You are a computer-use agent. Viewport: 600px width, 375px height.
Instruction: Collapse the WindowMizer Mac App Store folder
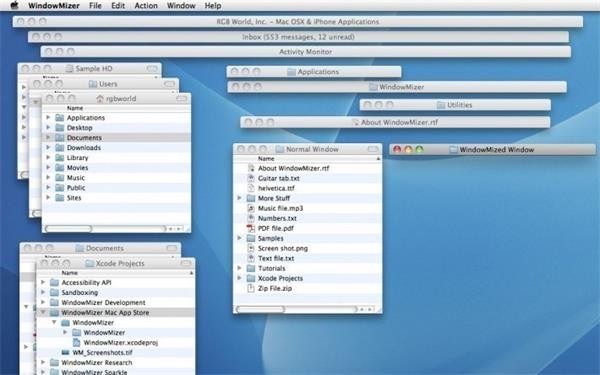pyautogui.click(x=43, y=312)
